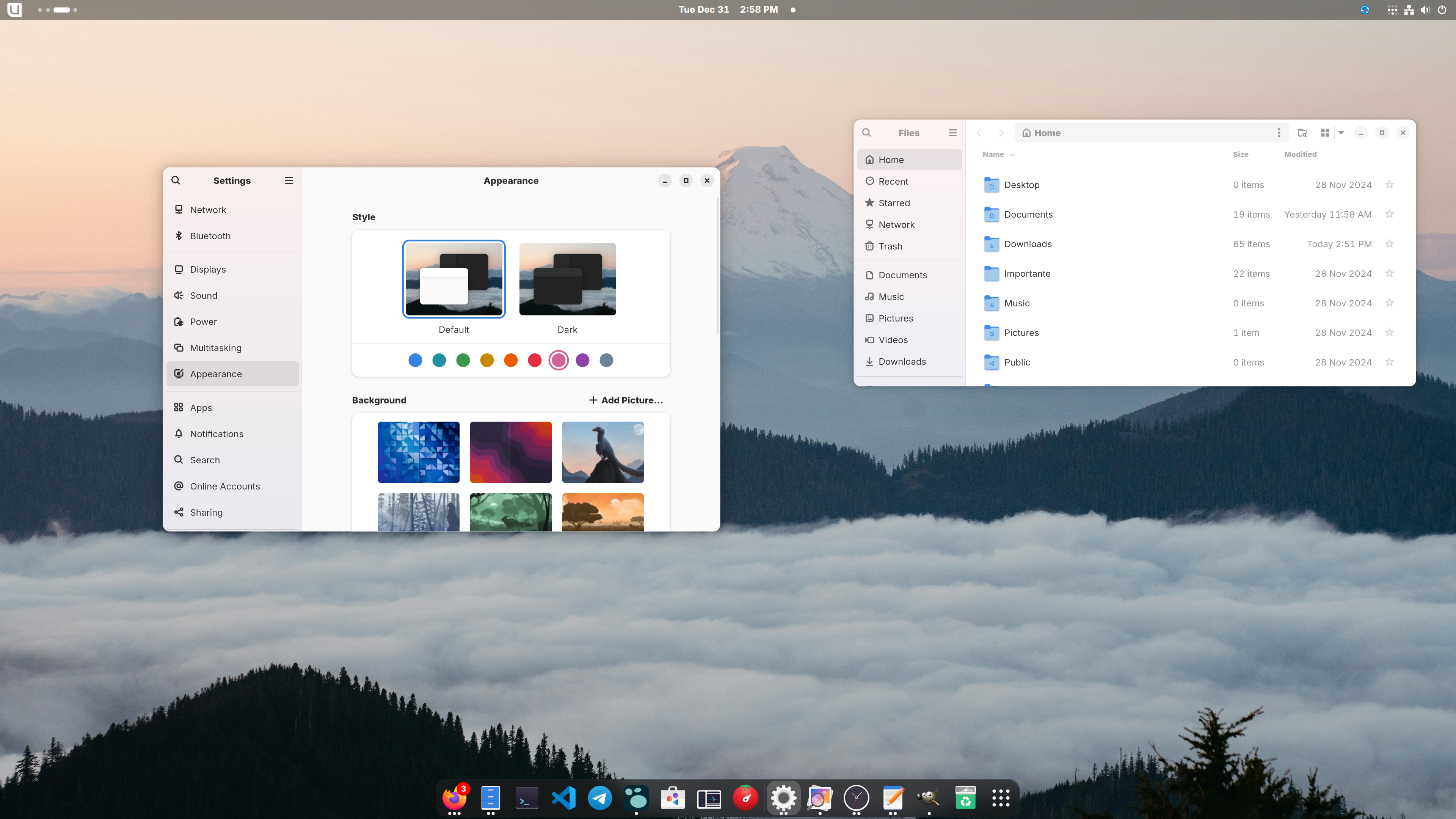Open search in Settings sidebar
The height and width of the screenshot is (819, 1456).
[x=176, y=180]
